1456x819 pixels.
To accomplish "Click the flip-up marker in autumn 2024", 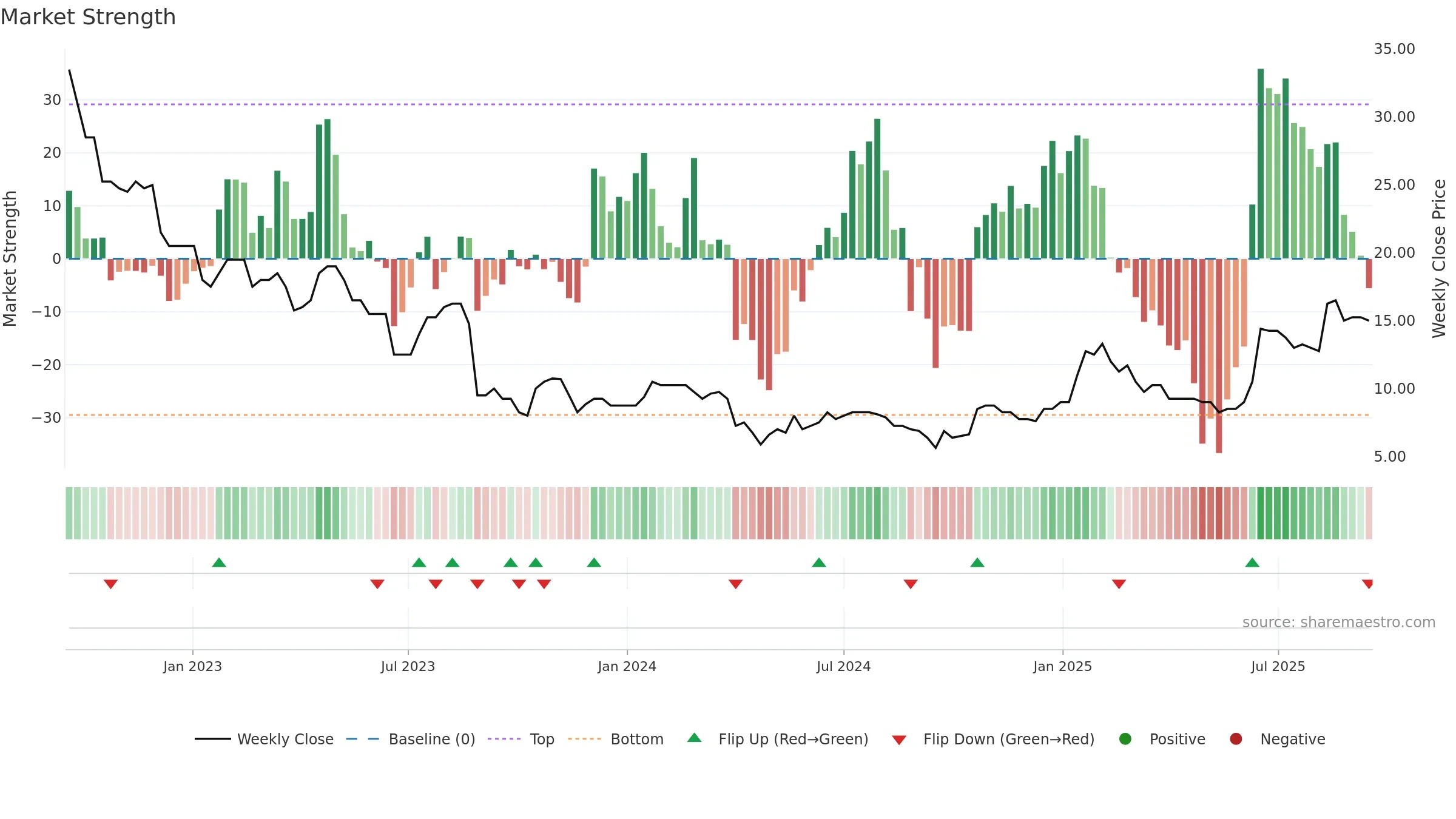I will pos(977,562).
